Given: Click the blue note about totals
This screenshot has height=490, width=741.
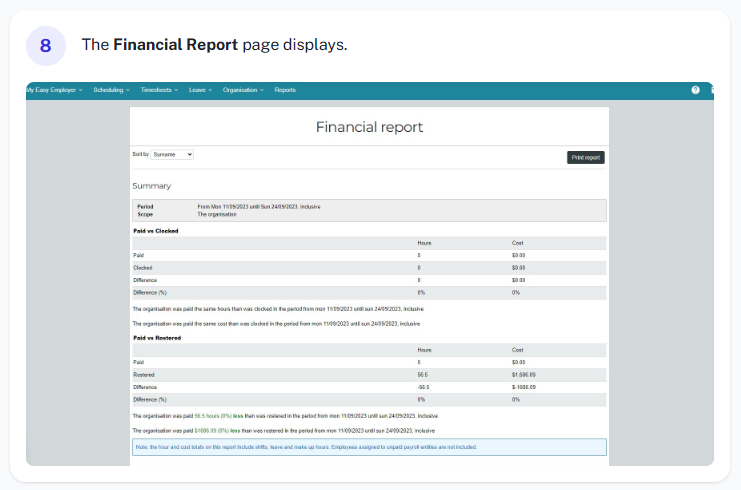Looking at the screenshot, I should click(369, 447).
